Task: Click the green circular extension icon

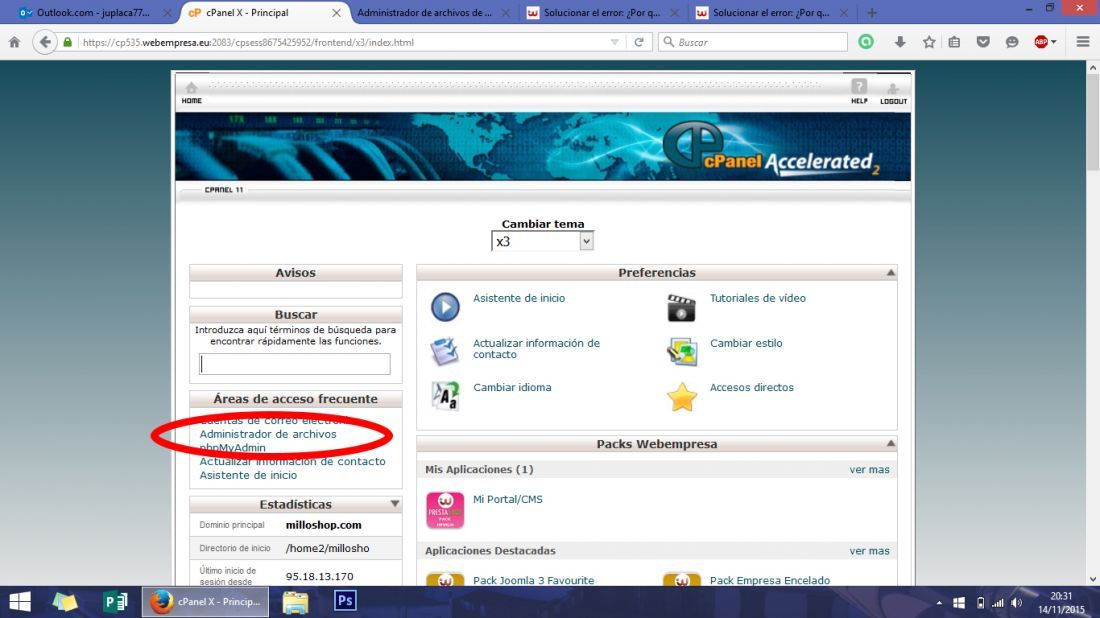Action: tap(866, 42)
